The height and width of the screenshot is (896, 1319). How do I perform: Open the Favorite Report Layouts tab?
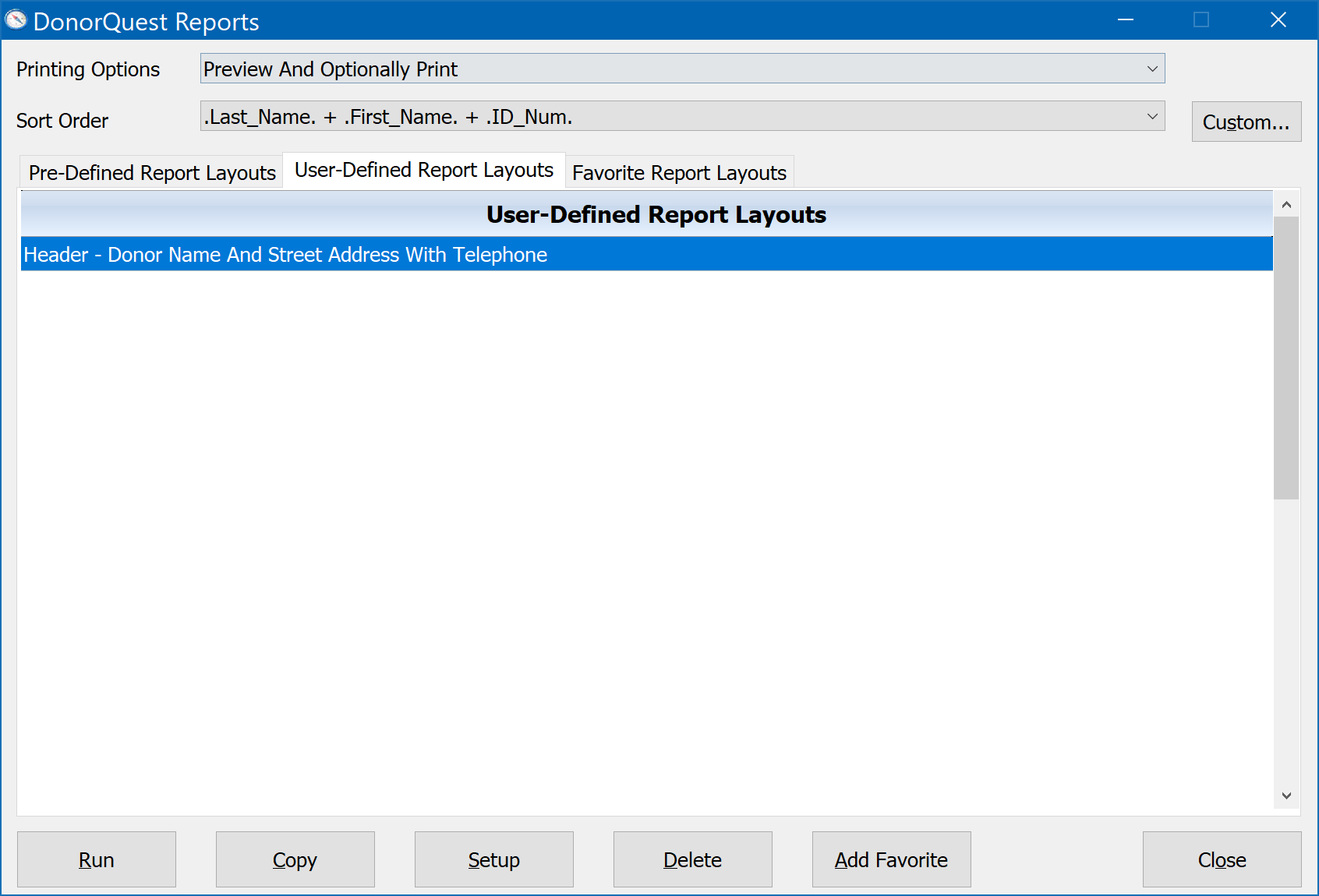[679, 172]
